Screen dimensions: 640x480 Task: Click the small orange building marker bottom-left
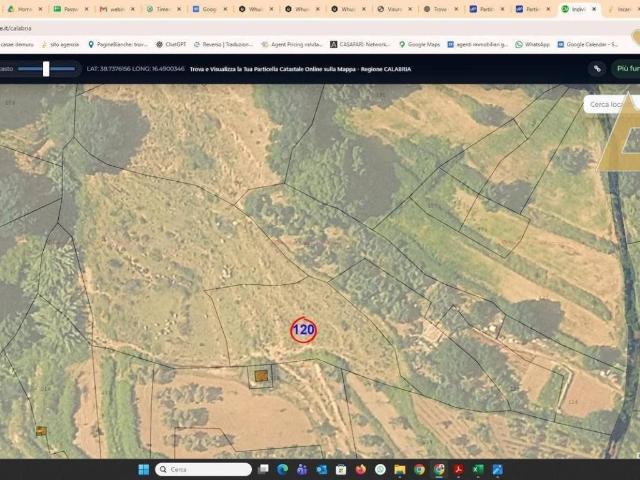coord(41,431)
